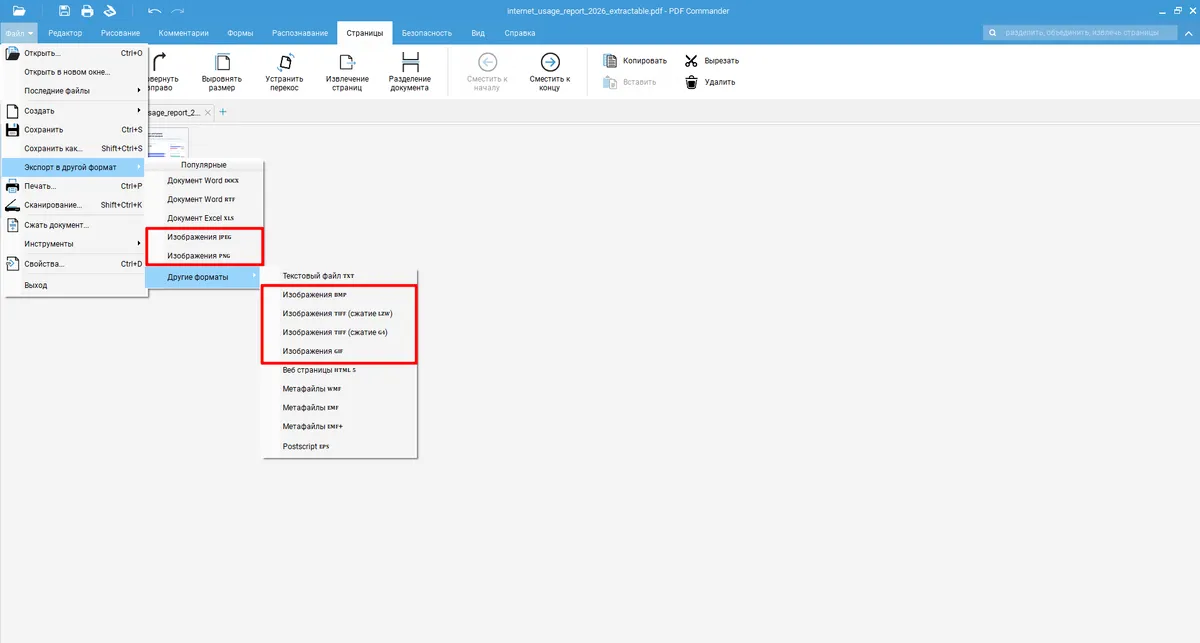Image resolution: width=1200 pixels, height=643 pixels.
Task: Choose Открыть... in the File menu
Action: coord(74,53)
